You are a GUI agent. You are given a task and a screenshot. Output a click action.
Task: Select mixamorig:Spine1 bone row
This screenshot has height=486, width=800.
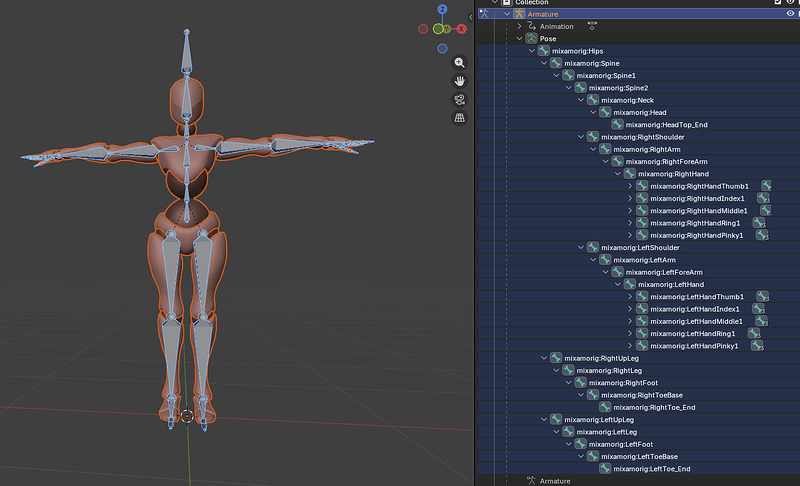639,75
